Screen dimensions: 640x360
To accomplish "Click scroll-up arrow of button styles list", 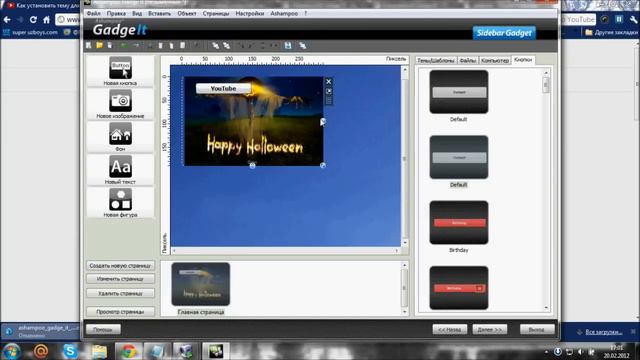I will coord(546,73).
